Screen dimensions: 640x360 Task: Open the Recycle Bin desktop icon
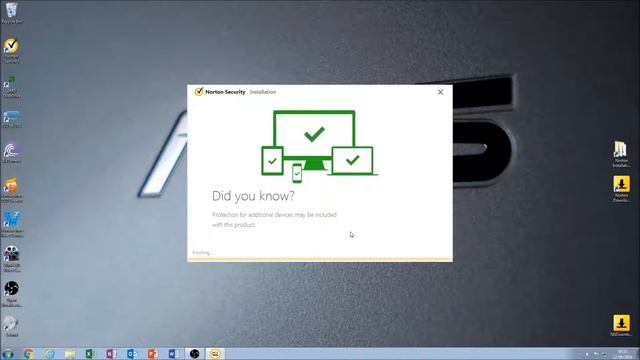tap(11, 13)
